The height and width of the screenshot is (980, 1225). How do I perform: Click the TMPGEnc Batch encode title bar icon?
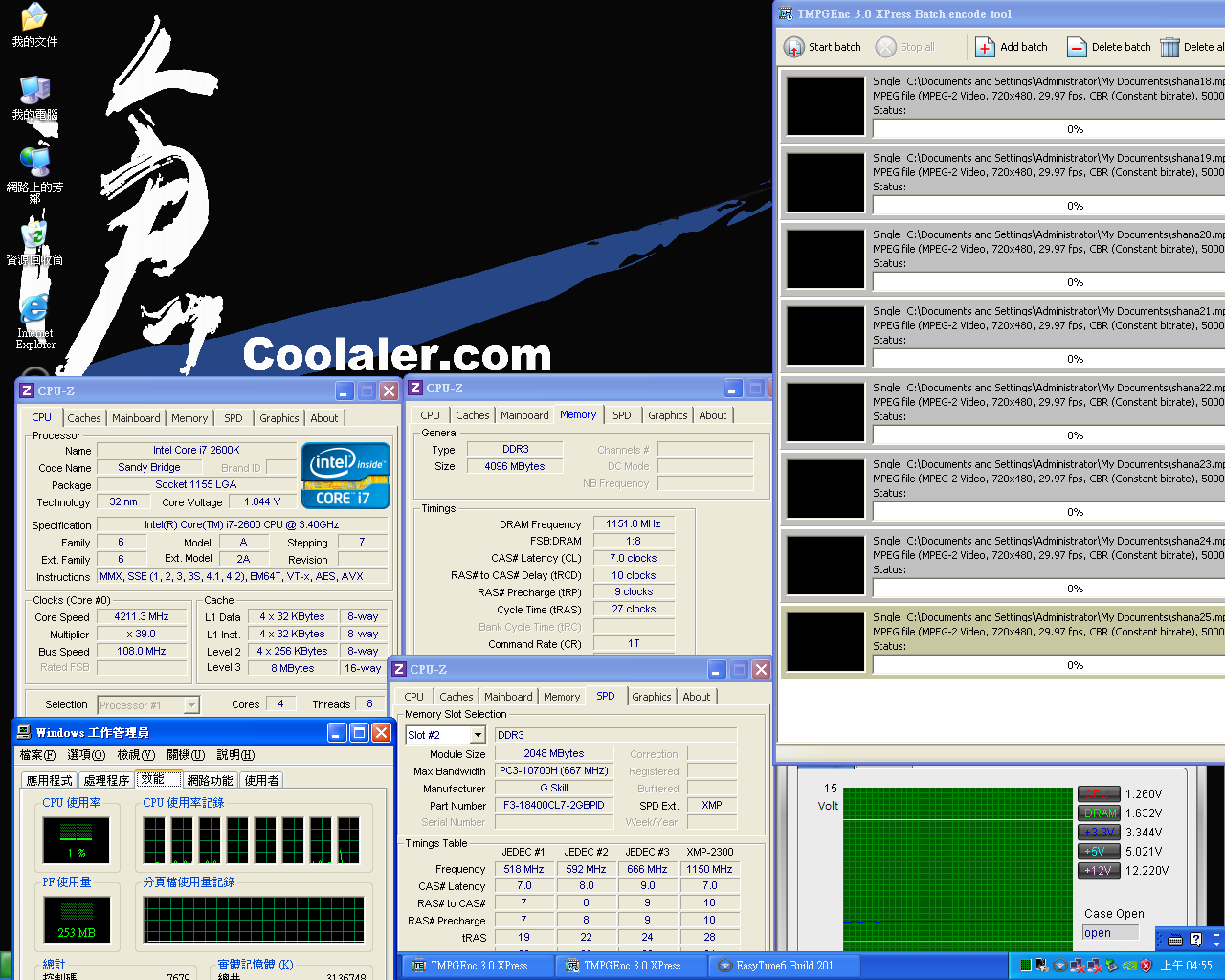coord(786,13)
